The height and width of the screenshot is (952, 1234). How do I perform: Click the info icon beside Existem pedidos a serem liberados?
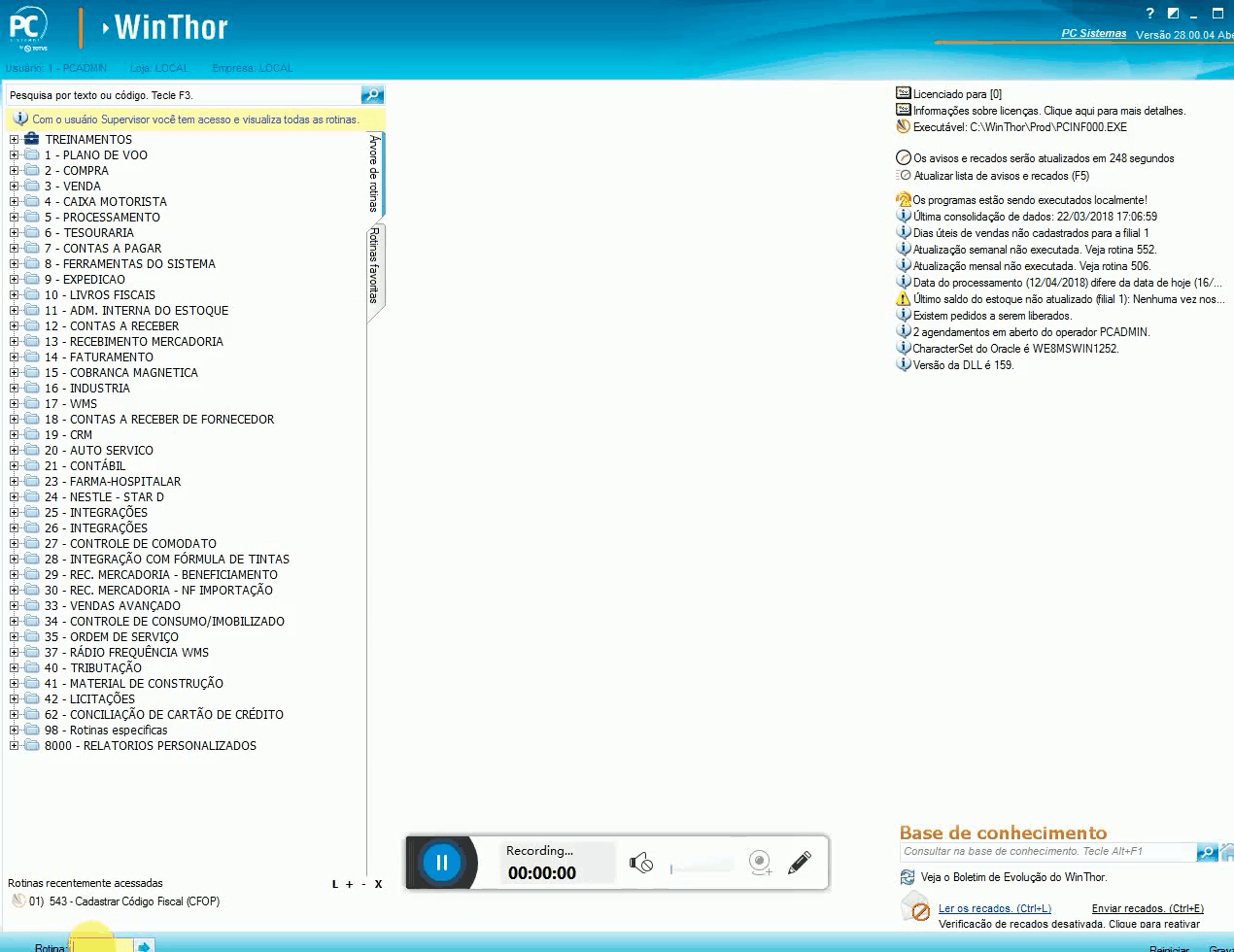point(903,315)
